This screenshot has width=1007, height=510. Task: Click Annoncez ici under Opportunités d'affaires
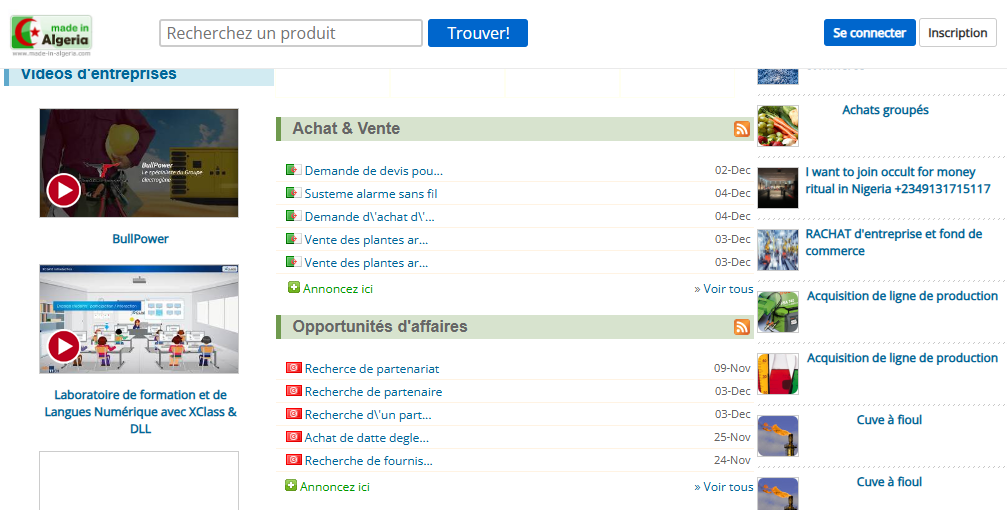tap(335, 487)
